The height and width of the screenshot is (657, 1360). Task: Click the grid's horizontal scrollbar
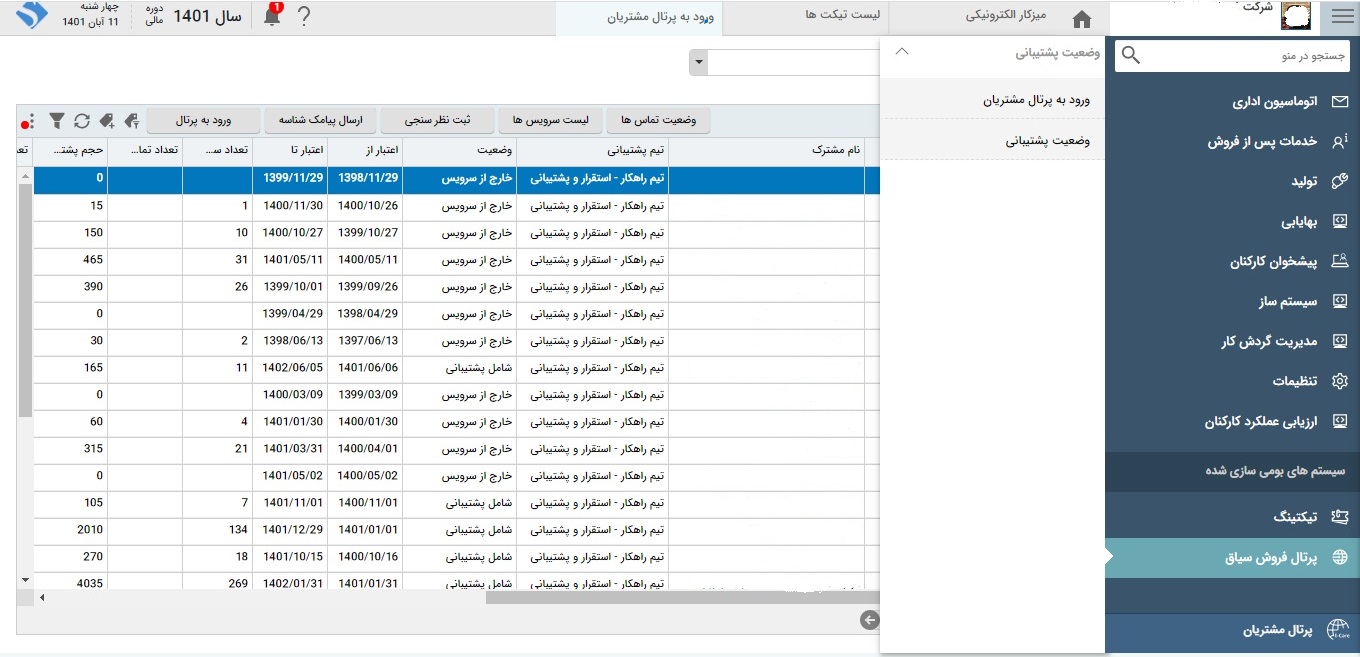tap(680, 598)
